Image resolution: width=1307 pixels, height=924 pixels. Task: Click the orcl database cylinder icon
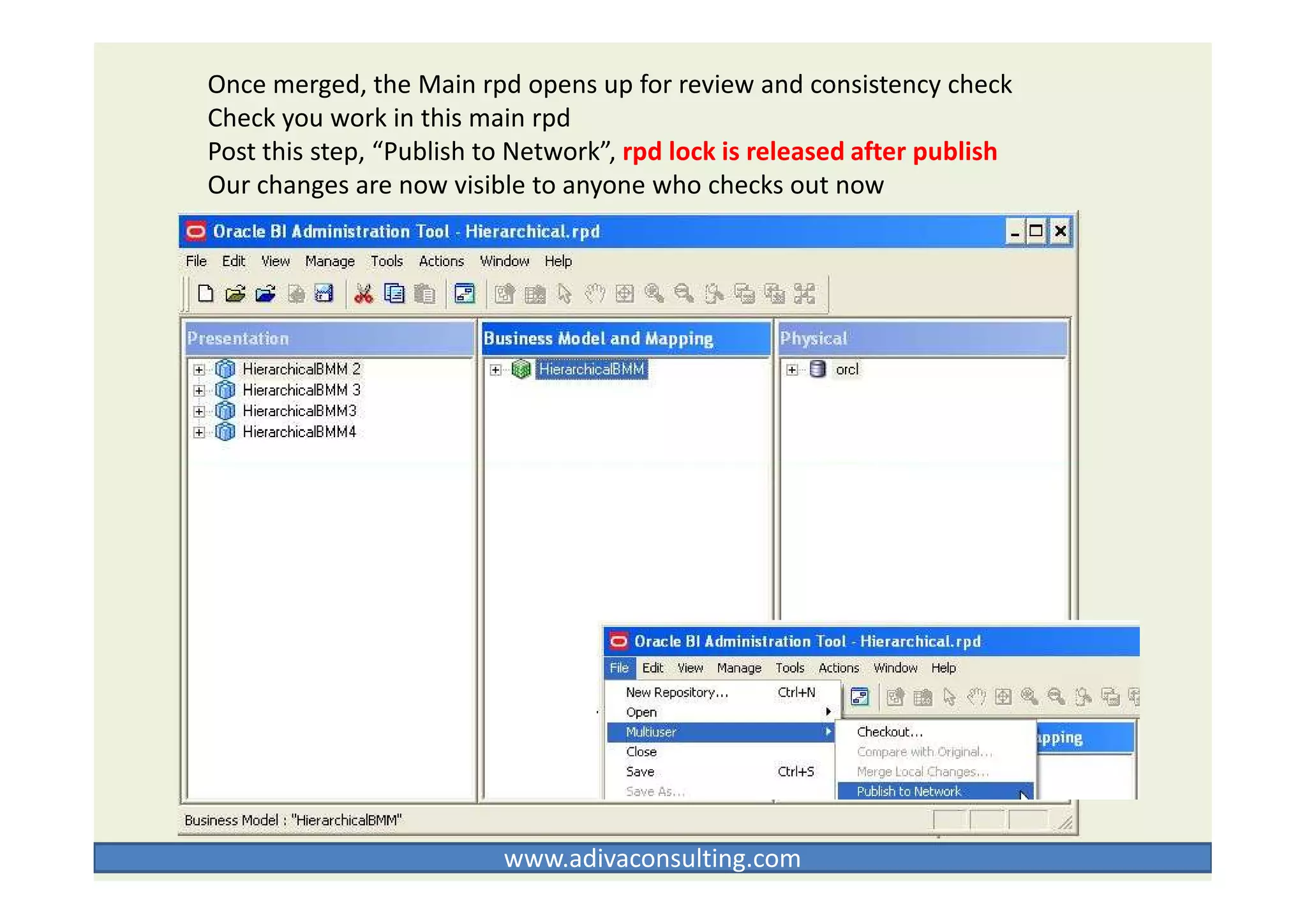point(818,369)
